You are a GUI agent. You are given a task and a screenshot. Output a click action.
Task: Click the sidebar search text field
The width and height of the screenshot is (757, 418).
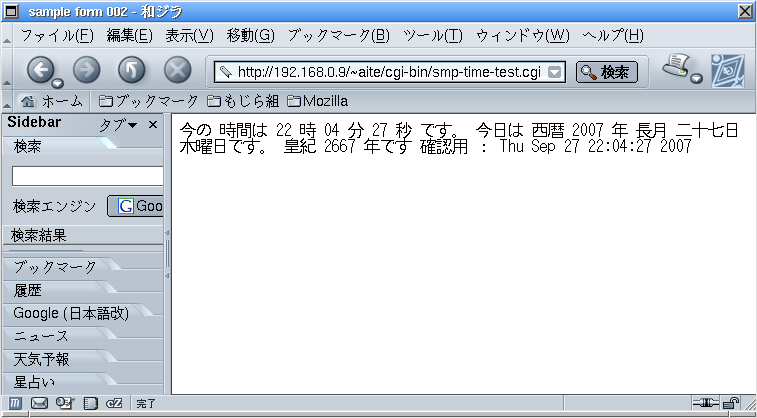click(x=88, y=176)
